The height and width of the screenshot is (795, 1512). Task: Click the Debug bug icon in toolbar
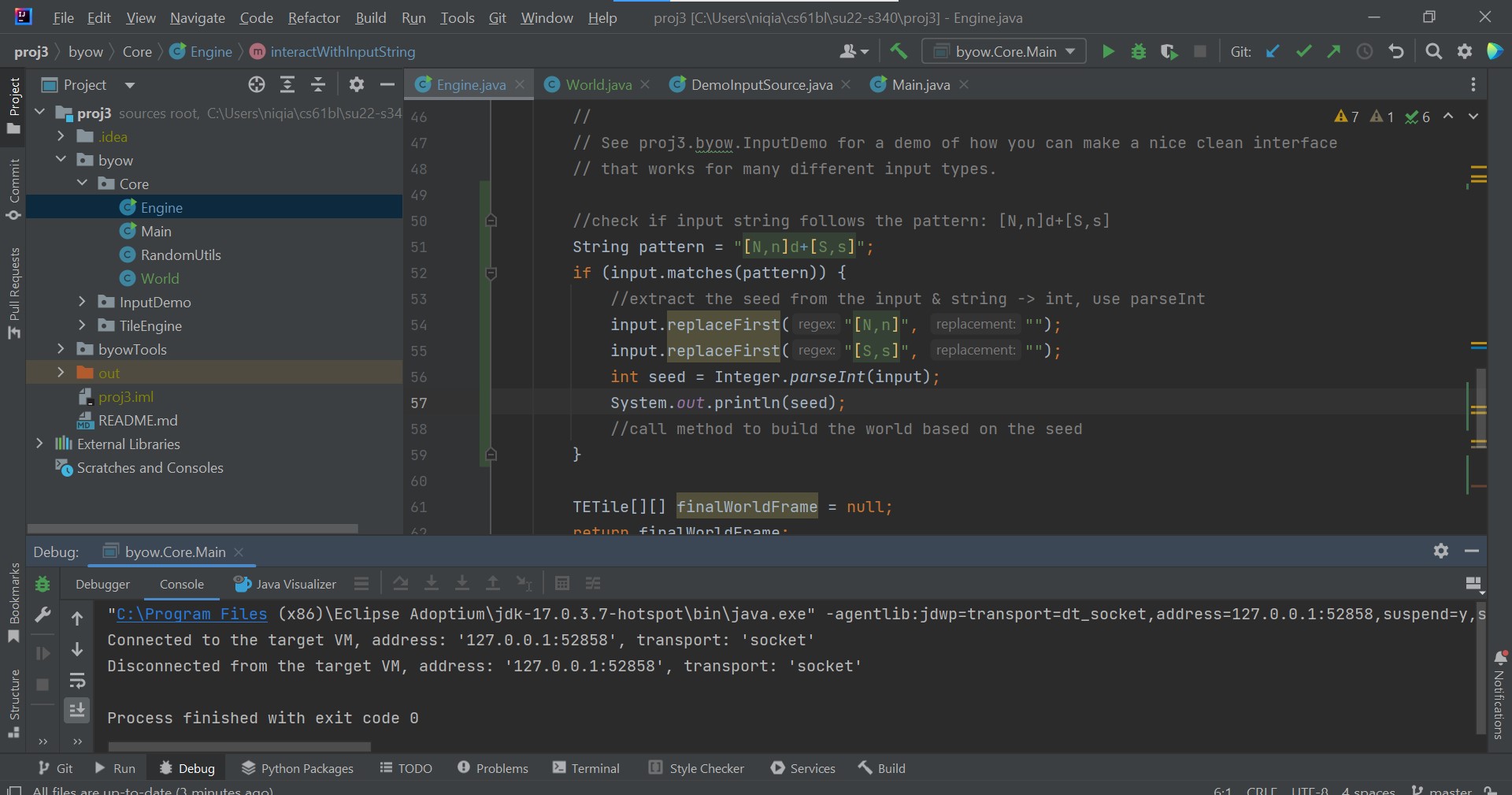(x=1138, y=52)
